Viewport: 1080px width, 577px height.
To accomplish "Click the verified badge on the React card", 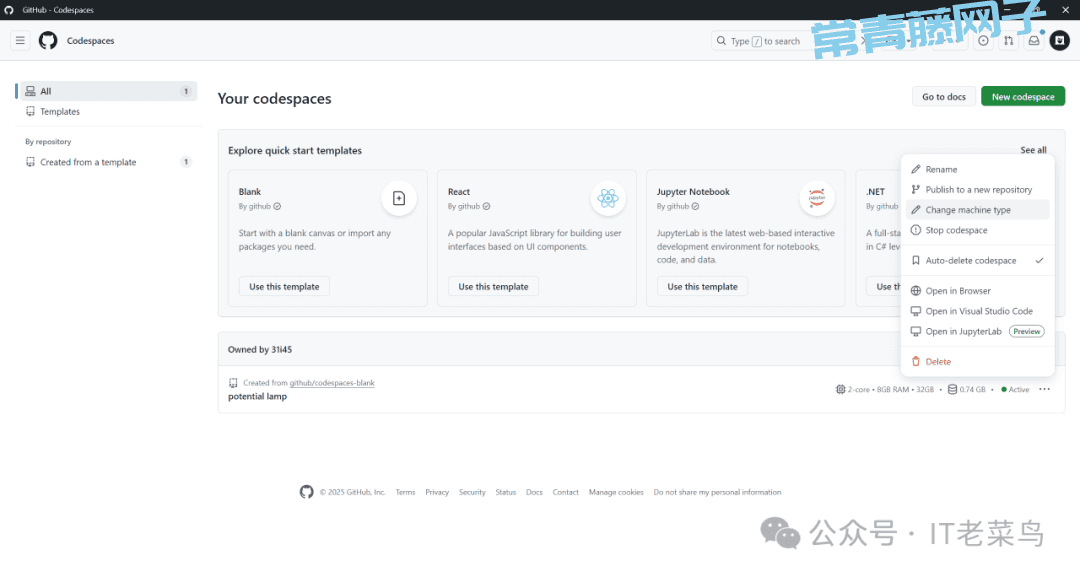I will (x=486, y=207).
